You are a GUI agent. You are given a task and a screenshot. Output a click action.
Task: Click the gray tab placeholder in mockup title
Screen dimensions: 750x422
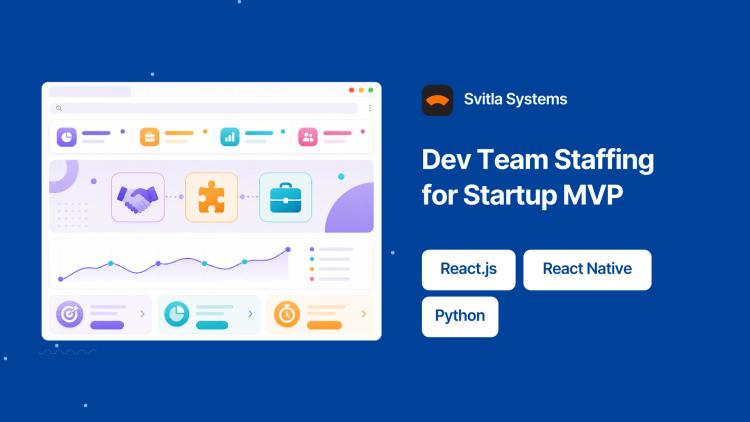coord(90,91)
